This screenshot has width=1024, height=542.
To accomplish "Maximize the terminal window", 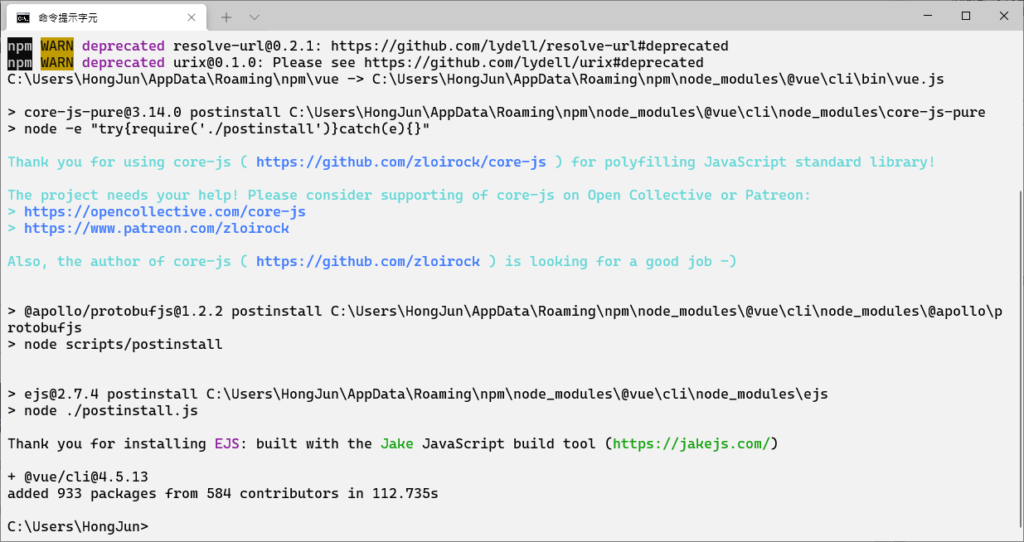I will coord(965,16).
